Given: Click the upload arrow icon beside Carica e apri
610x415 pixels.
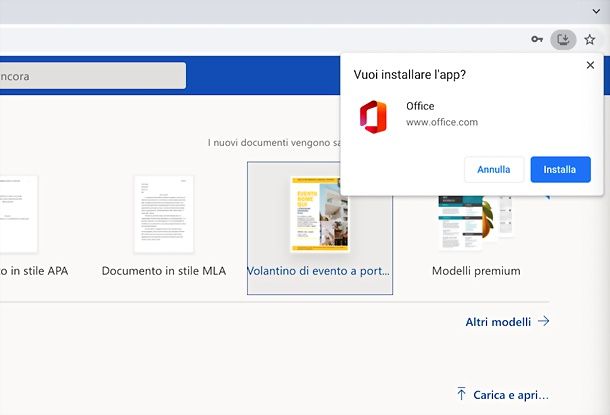Looking at the screenshot, I should pyautogui.click(x=461, y=394).
